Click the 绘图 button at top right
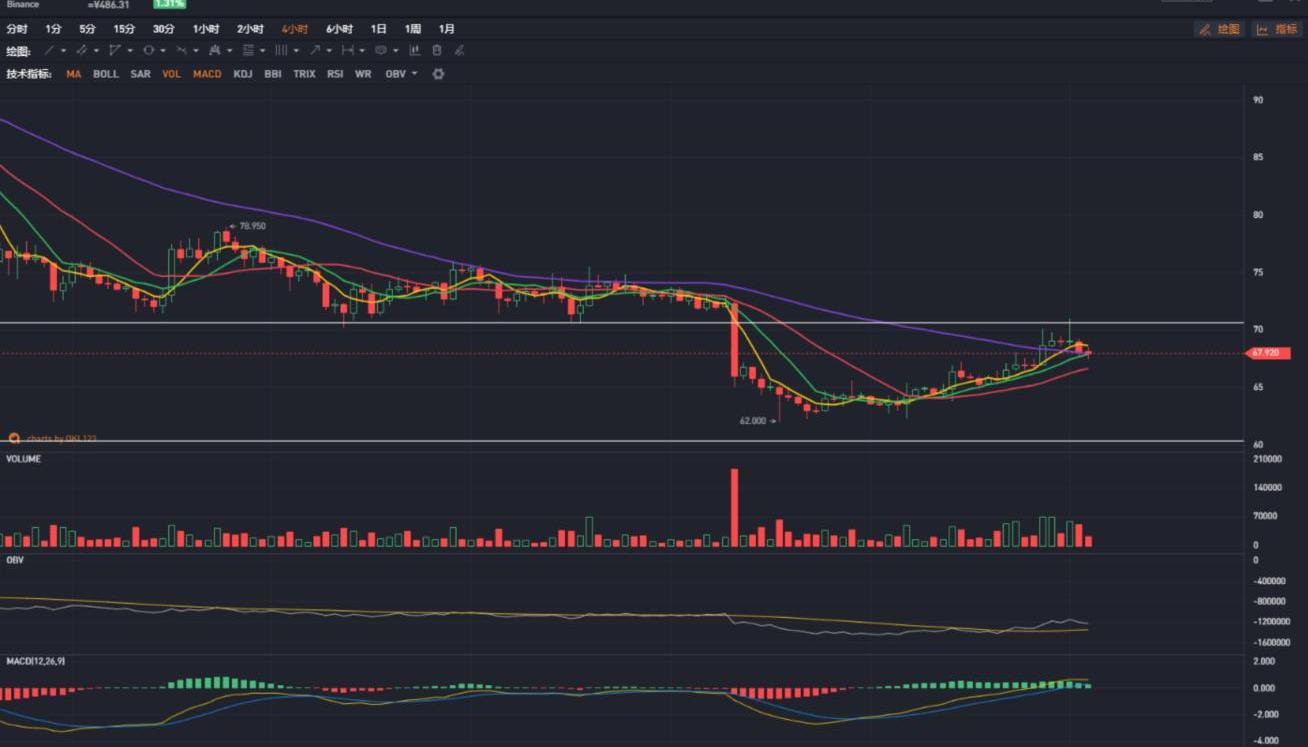The height and width of the screenshot is (747, 1308). pos(1219,29)
